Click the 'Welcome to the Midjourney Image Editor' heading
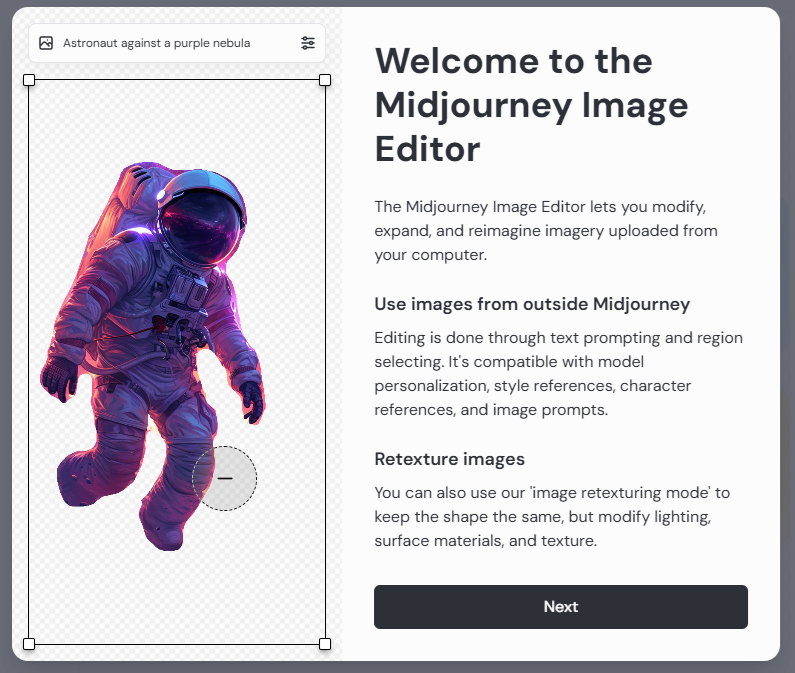 click(531, 105)
